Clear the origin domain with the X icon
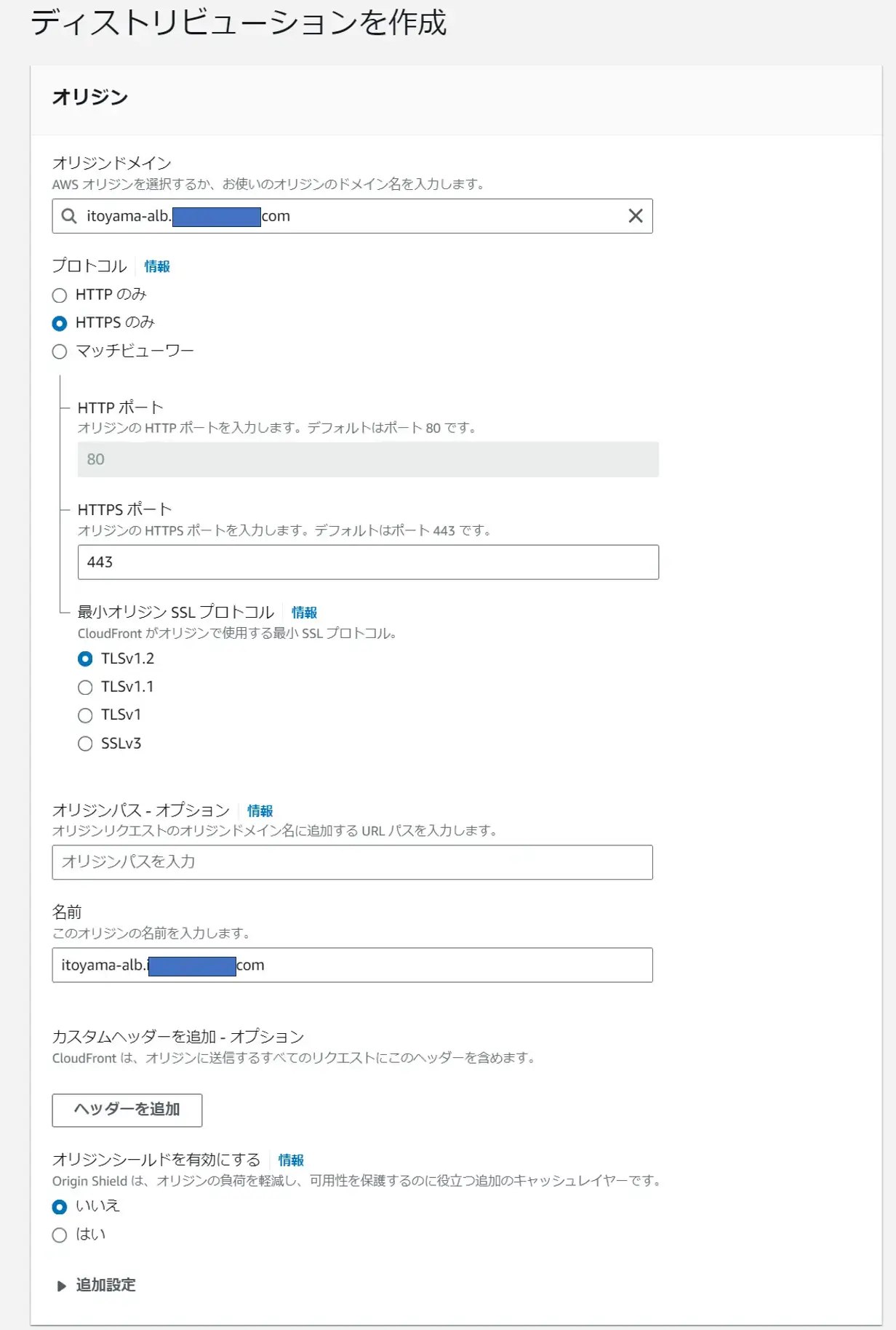The image size is (896, 1330). (x=636, y=216)
